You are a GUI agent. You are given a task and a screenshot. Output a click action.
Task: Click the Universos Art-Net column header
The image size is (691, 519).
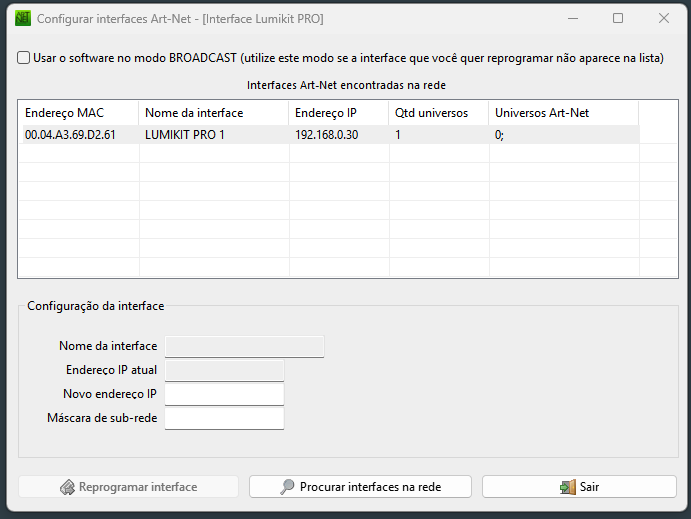(x=564, y=113)
